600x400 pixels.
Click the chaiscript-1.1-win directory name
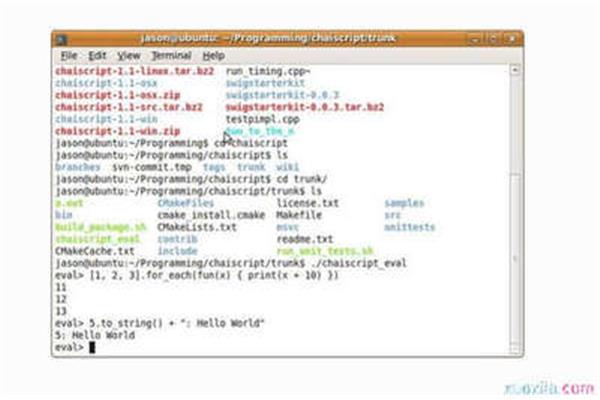point(106,119)
